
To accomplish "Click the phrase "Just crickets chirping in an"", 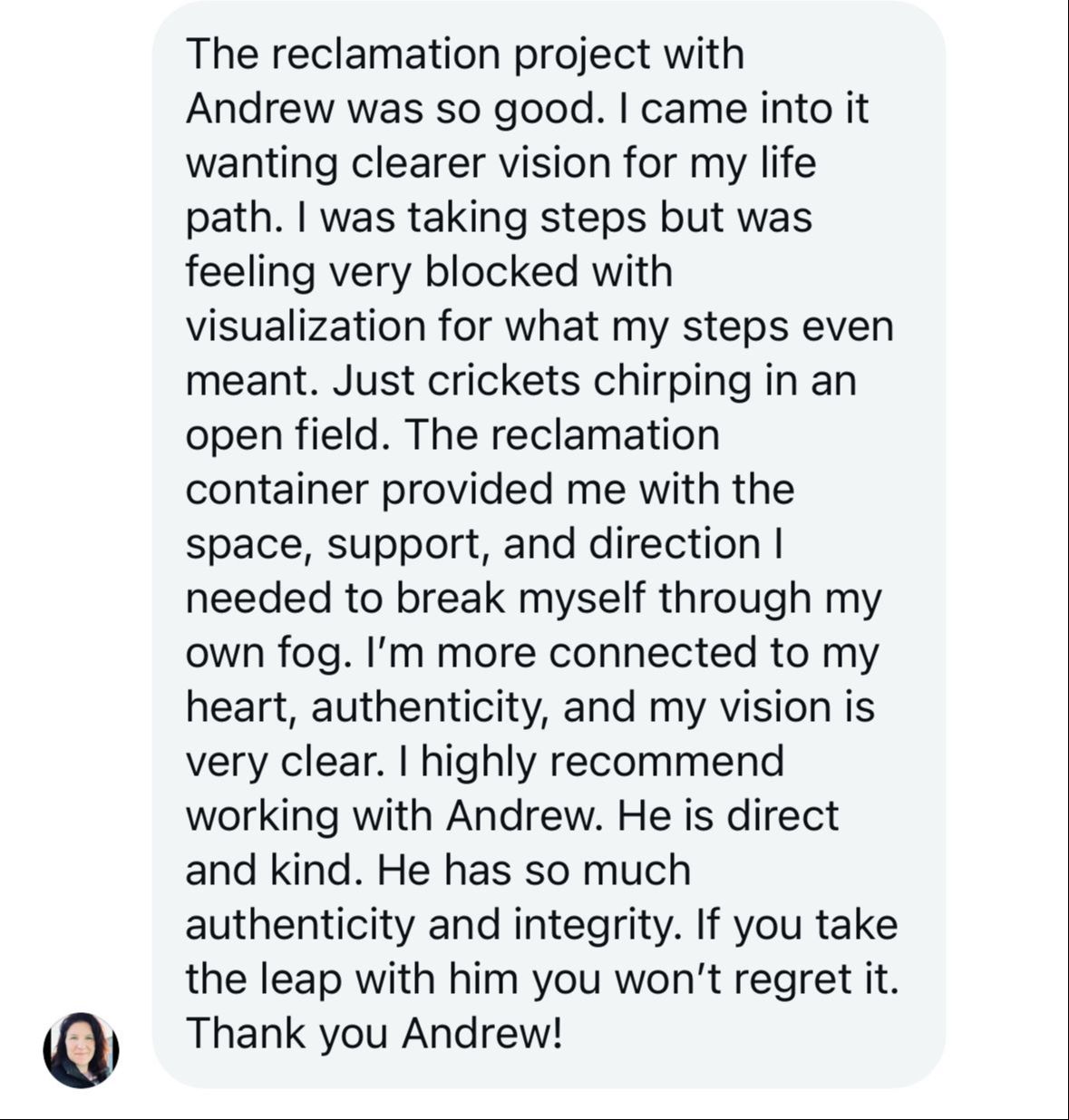I will point(595,382).
